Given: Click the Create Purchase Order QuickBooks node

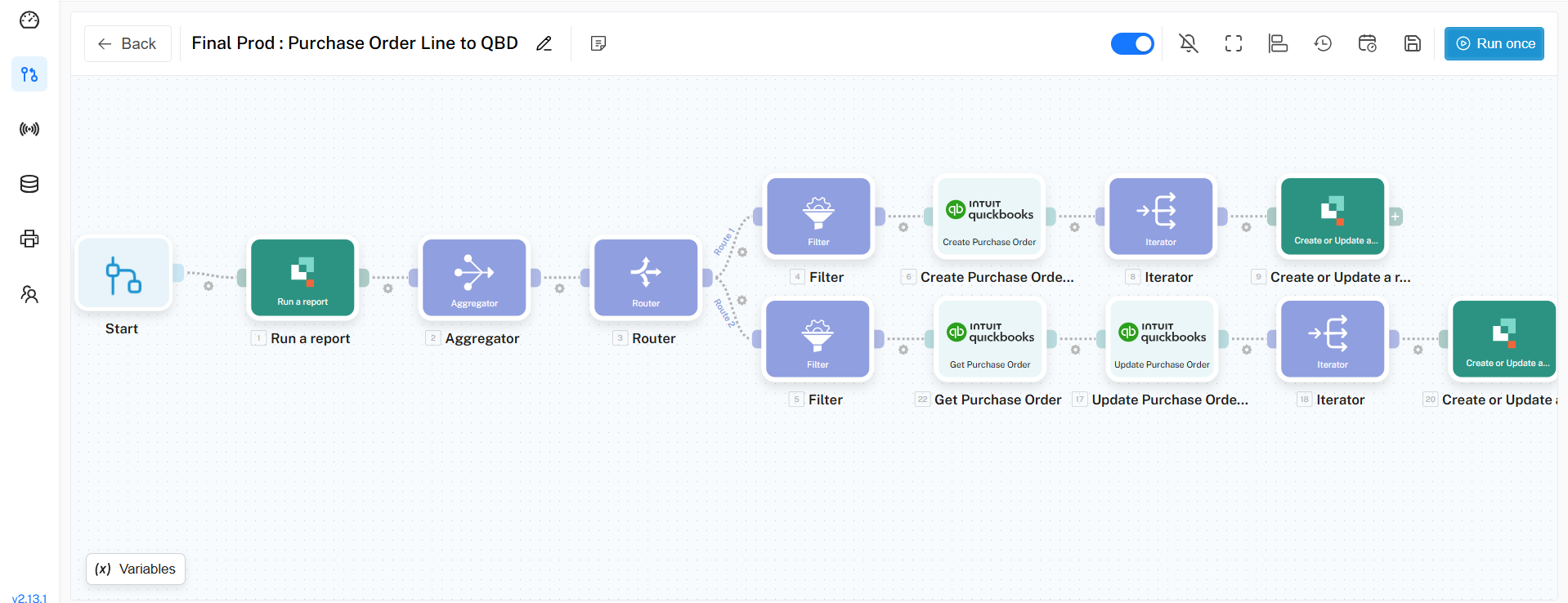Looking at the screenshot, I should point(989,217).
